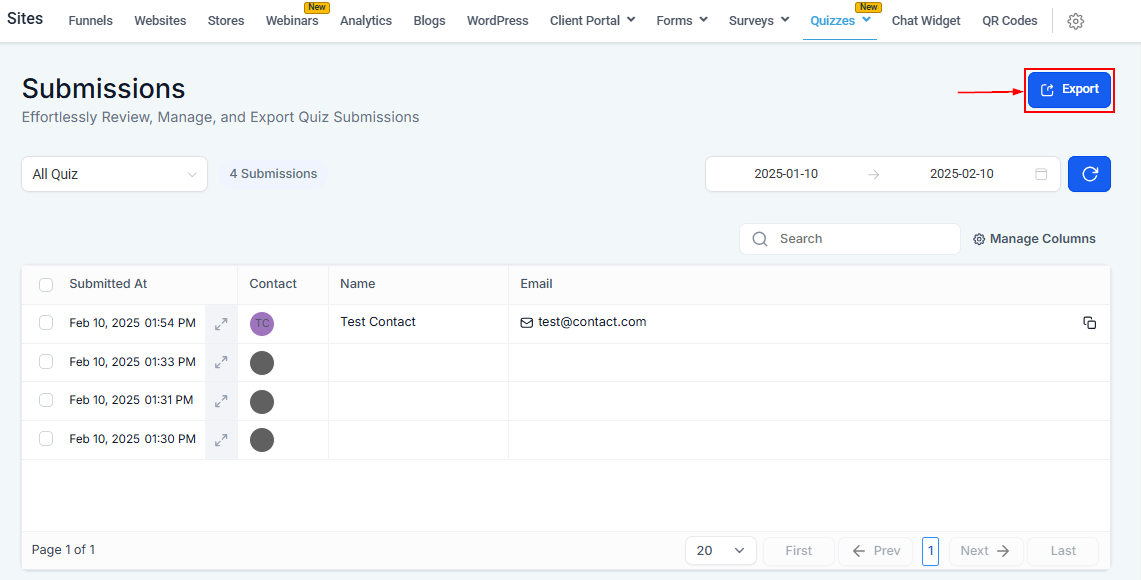Screen dimensions: 1141x580
Task: Click the Sites label
Action: [x=25, y=18]
